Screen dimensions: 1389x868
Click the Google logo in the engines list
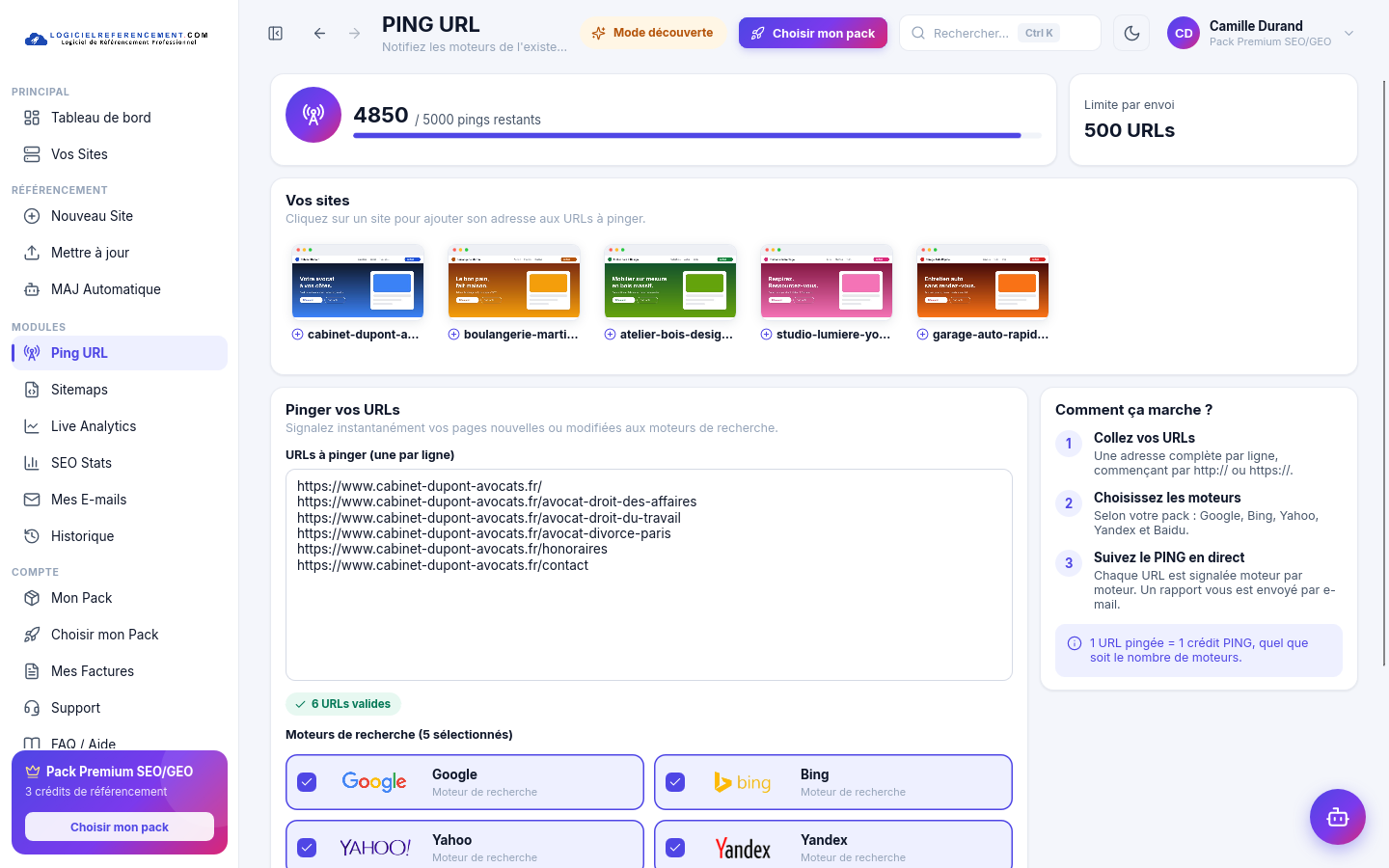[x=374, y=782]
